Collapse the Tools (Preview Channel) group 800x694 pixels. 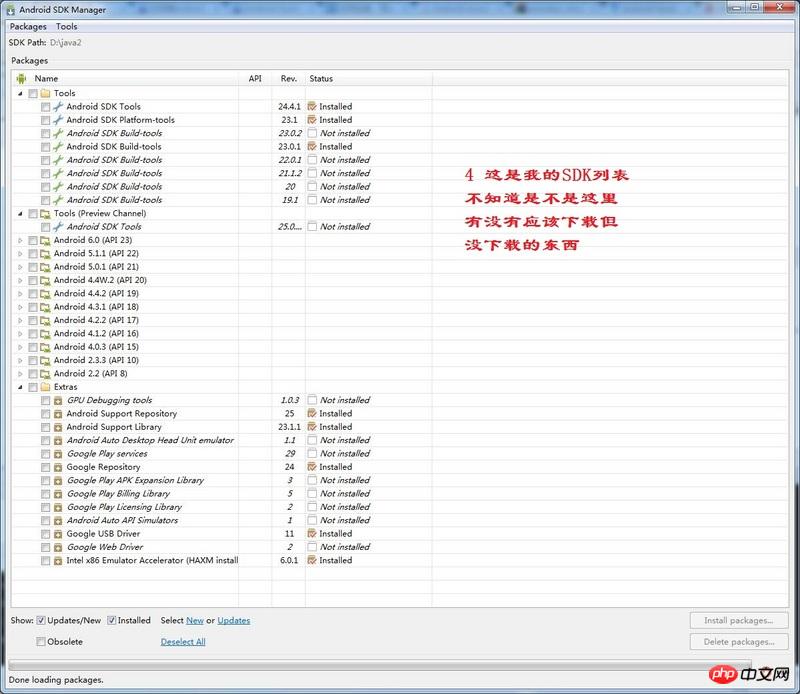pos(20,213)
